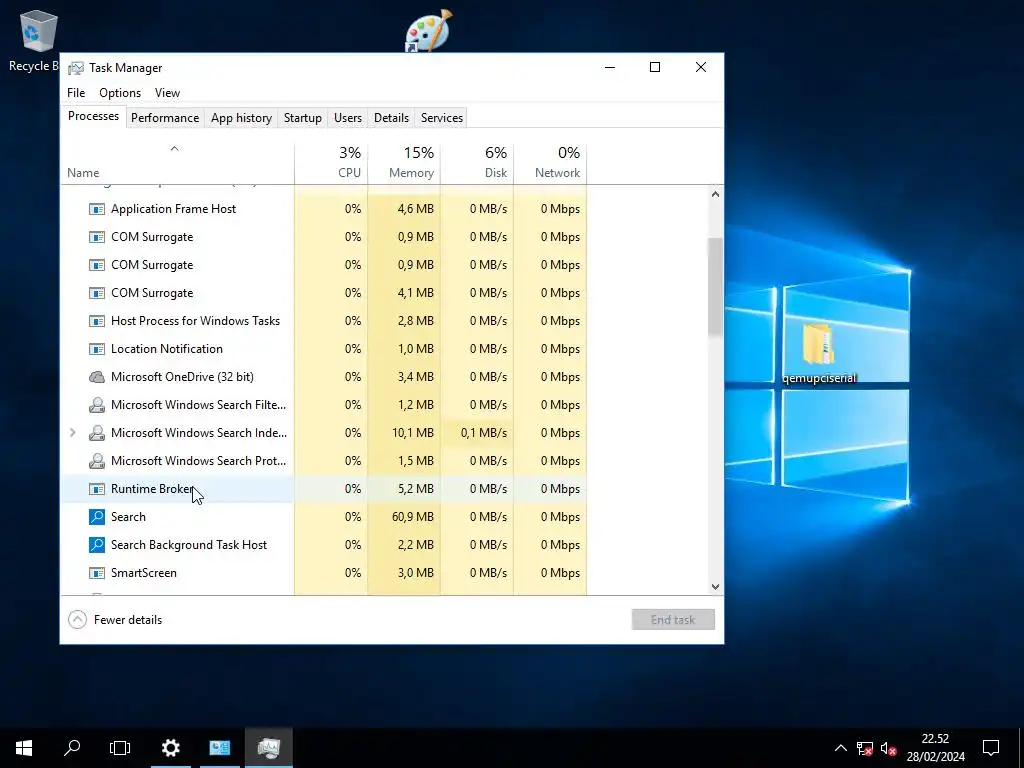
Task: Click the control panel taskbar icon
Action: coord(219,748)
